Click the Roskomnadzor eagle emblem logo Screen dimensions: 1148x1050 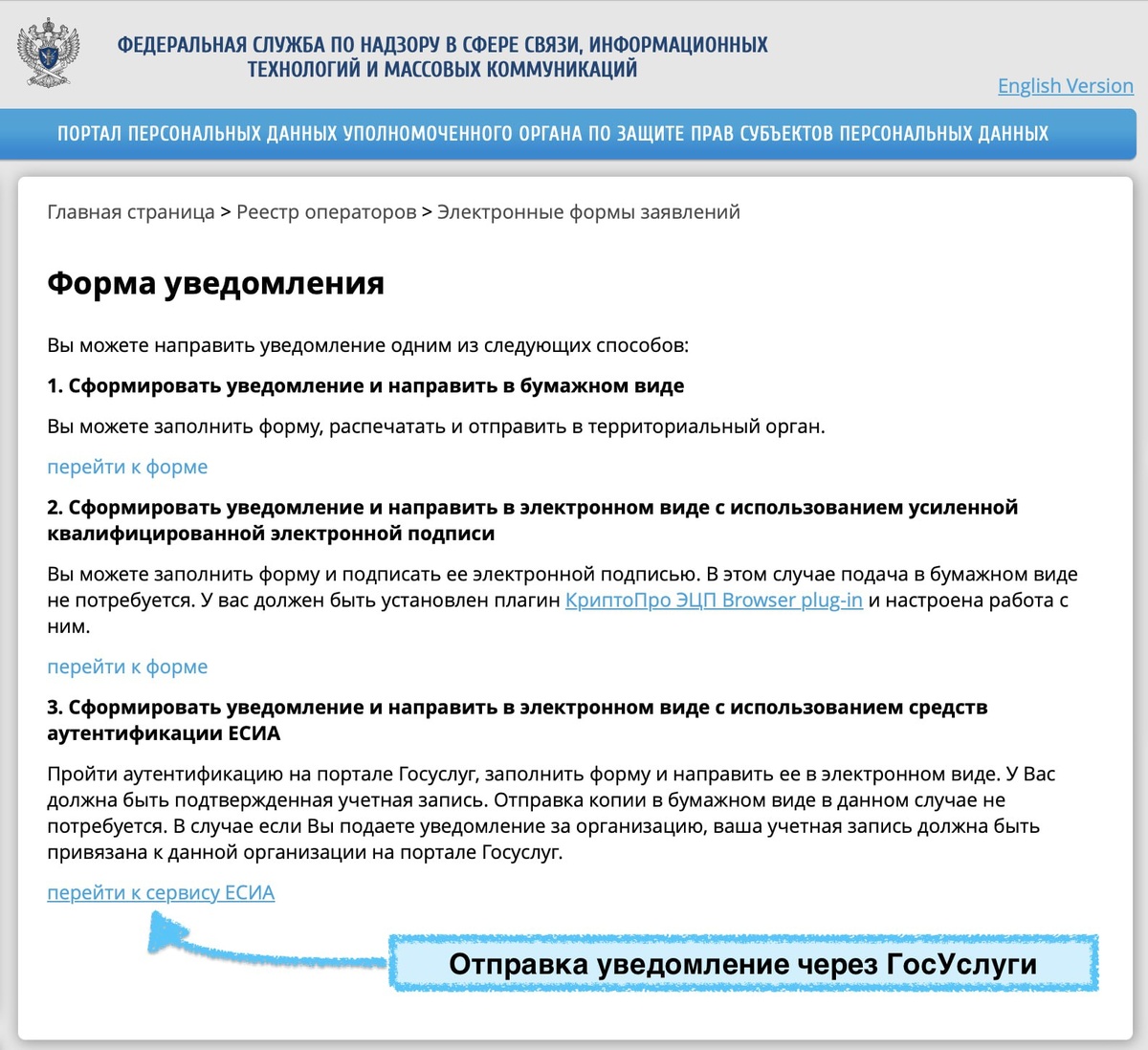49,55
